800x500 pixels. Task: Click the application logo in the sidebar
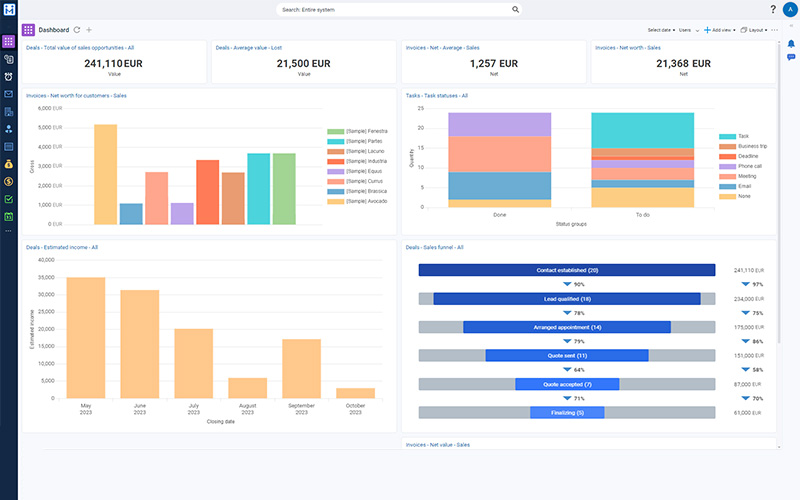click(x=9, y=9)
